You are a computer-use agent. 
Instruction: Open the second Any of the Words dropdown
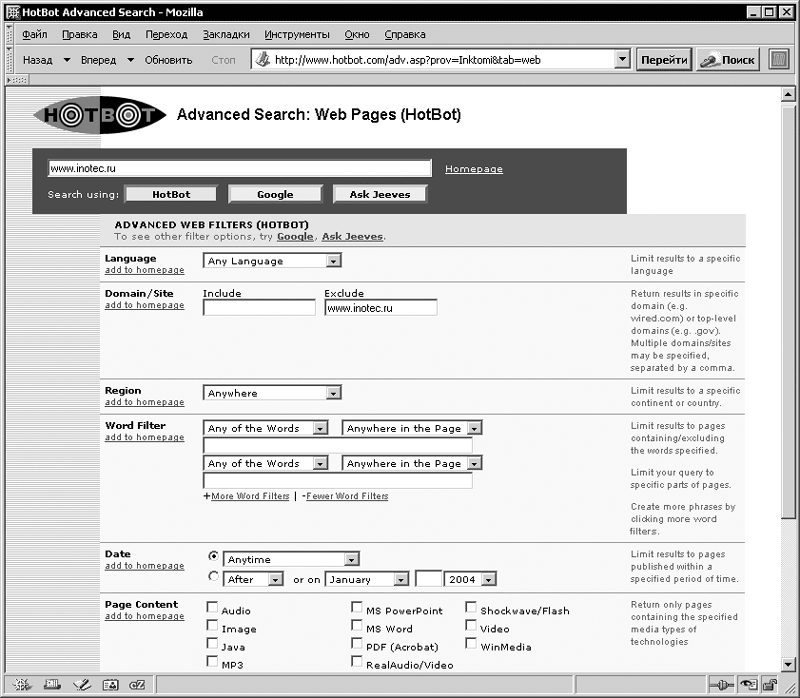pyautogui.click(x=265, y=463)
